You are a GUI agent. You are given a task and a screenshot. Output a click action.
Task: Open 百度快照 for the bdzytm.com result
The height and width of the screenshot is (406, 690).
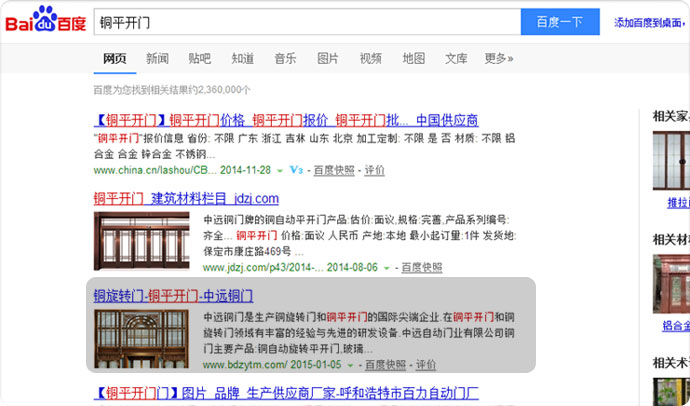tap(385, 365)
